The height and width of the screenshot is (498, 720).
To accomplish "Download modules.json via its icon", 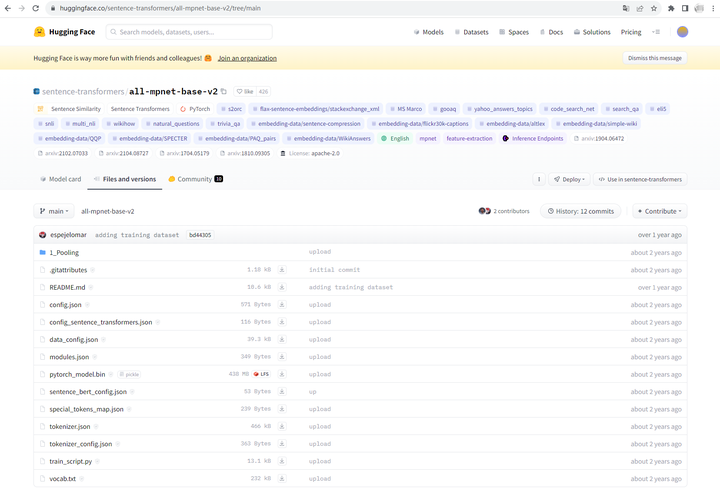I will pyautogui.click(x=282, y=357).
